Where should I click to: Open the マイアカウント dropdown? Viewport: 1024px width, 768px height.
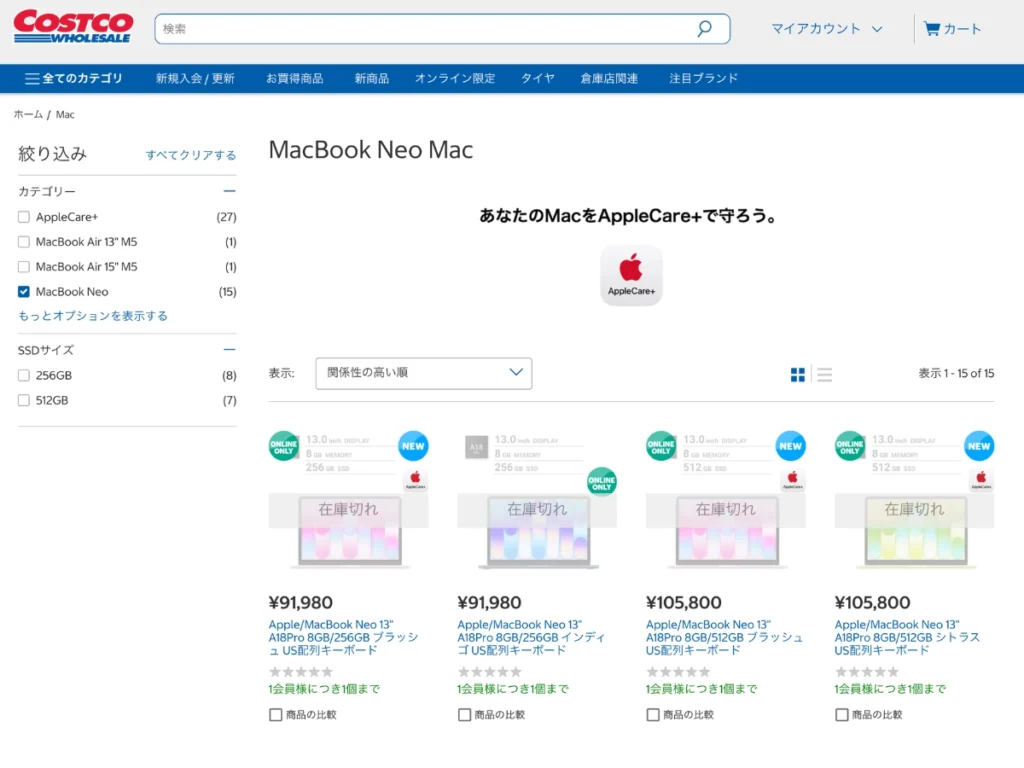click(827, 29)
